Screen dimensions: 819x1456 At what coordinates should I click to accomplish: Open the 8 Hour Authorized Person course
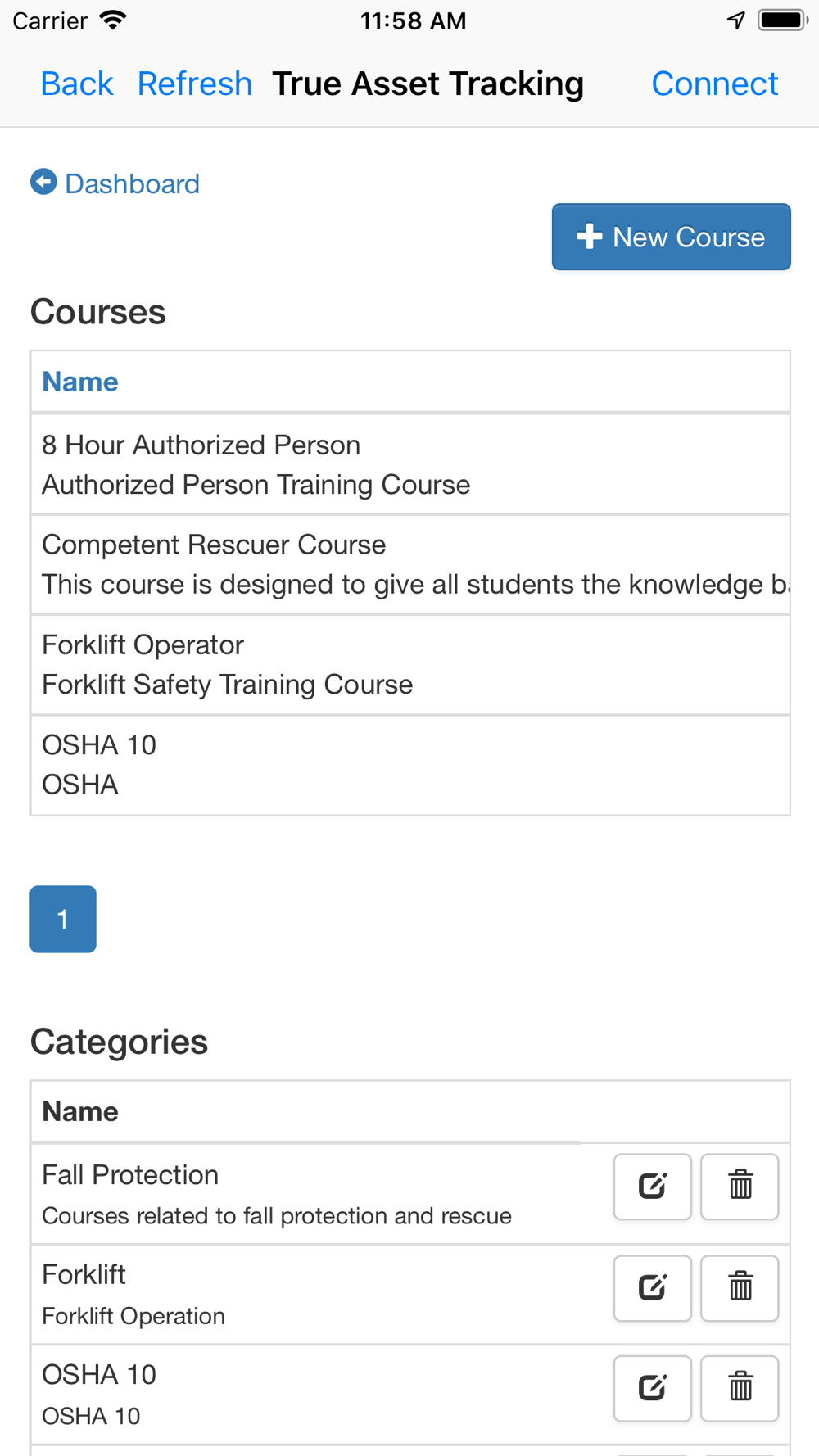pyautogui.click(x=410, y=464)
